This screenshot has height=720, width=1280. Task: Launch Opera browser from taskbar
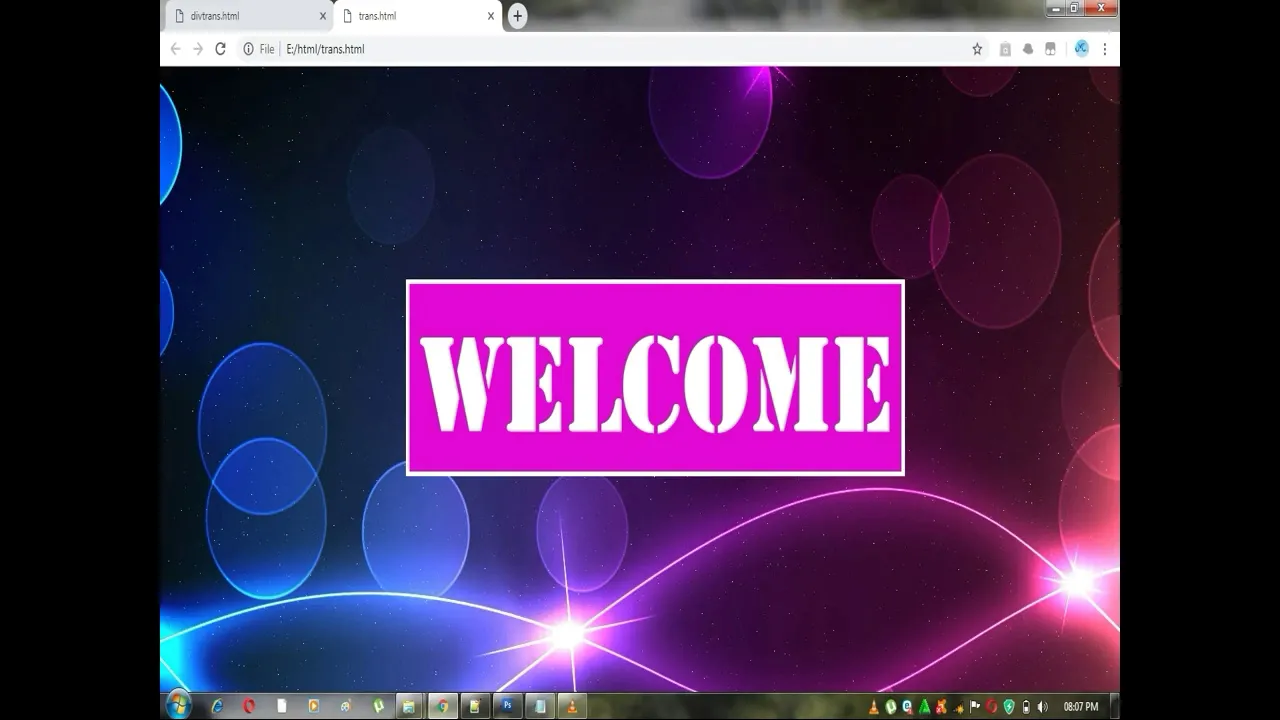coord(249,706)
